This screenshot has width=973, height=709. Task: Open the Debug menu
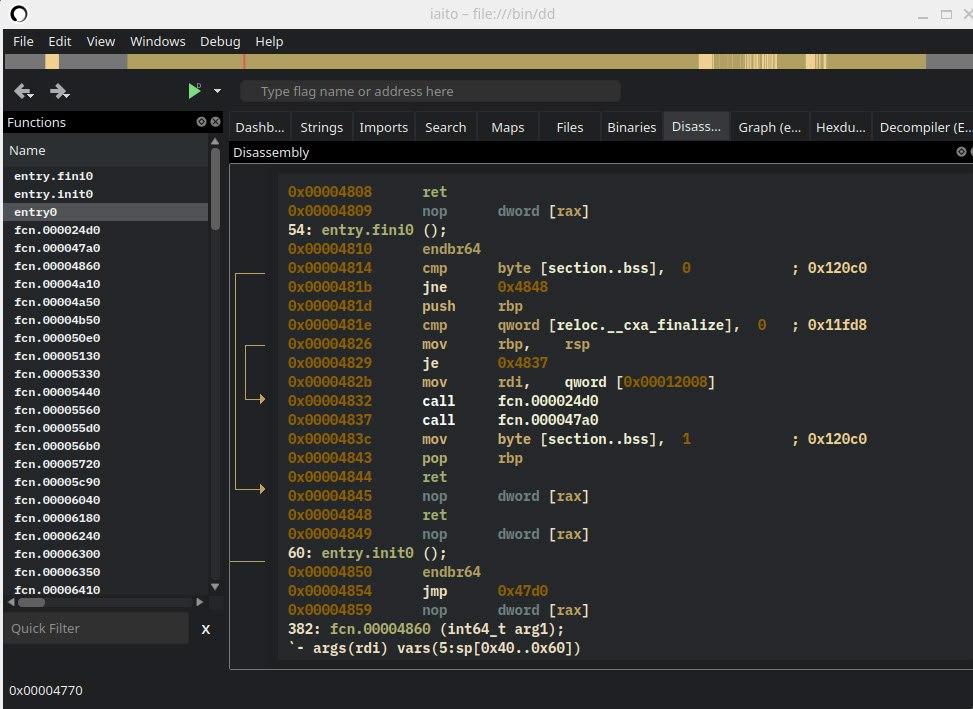[x=220, y=41]
